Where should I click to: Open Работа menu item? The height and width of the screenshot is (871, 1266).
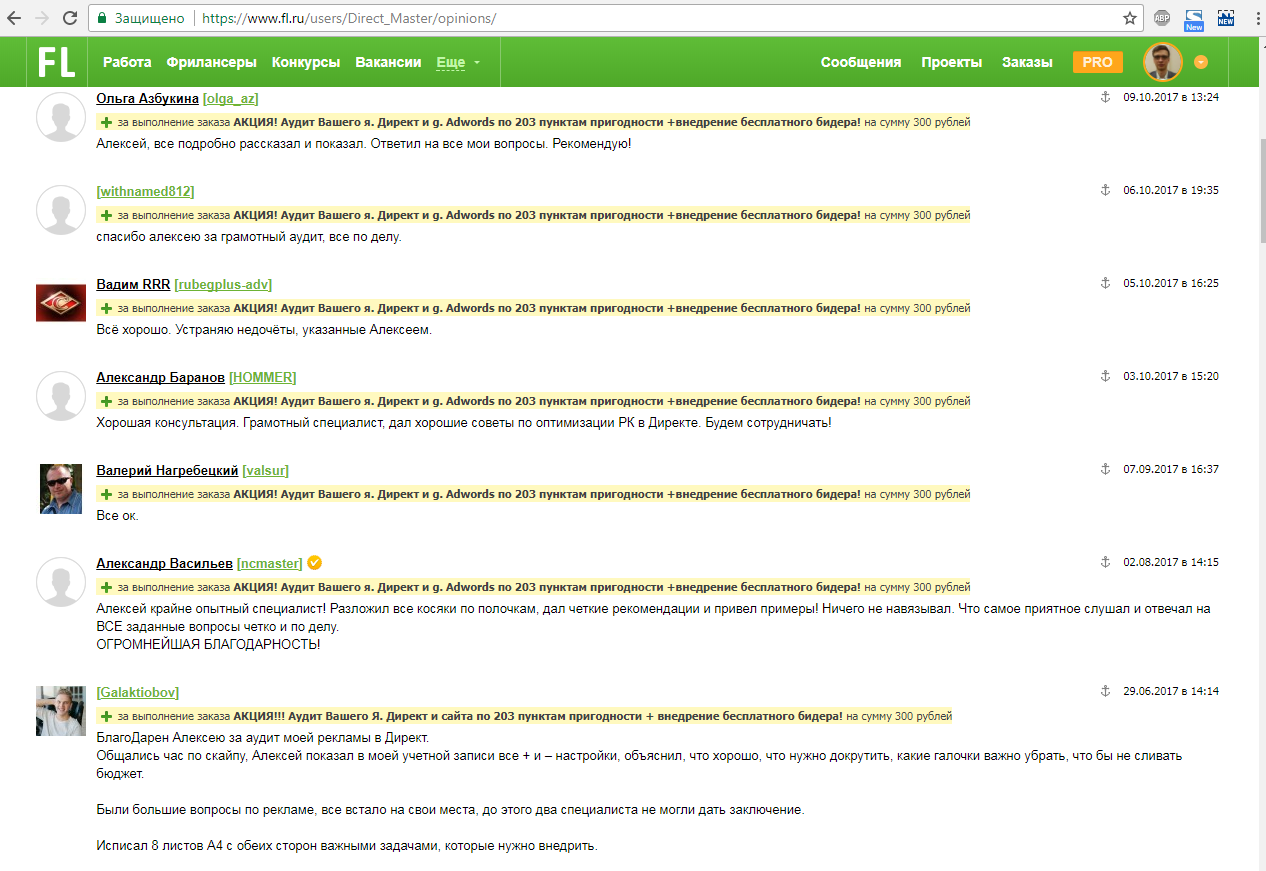(x=127, y=62)
